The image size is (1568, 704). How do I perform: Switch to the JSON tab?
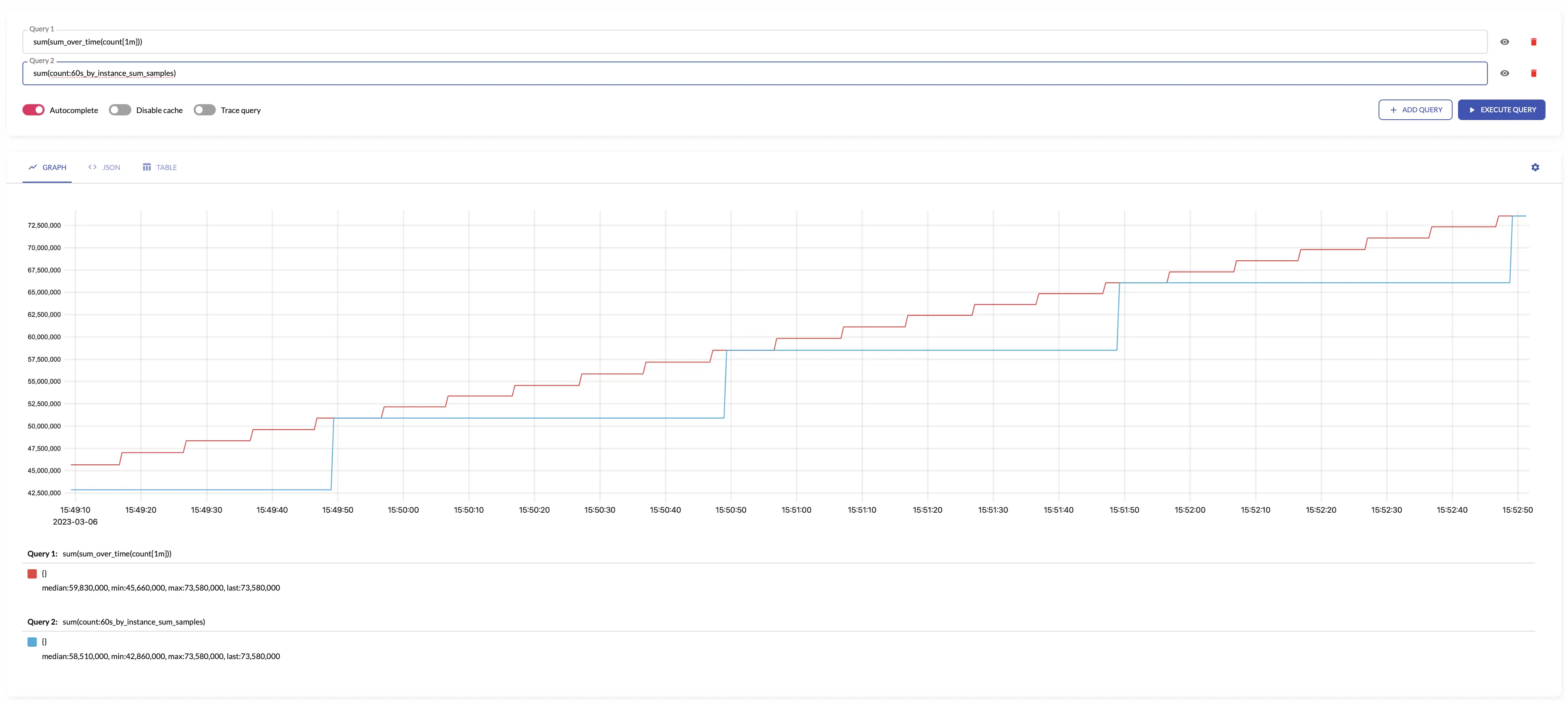click(x=111, y=167)
